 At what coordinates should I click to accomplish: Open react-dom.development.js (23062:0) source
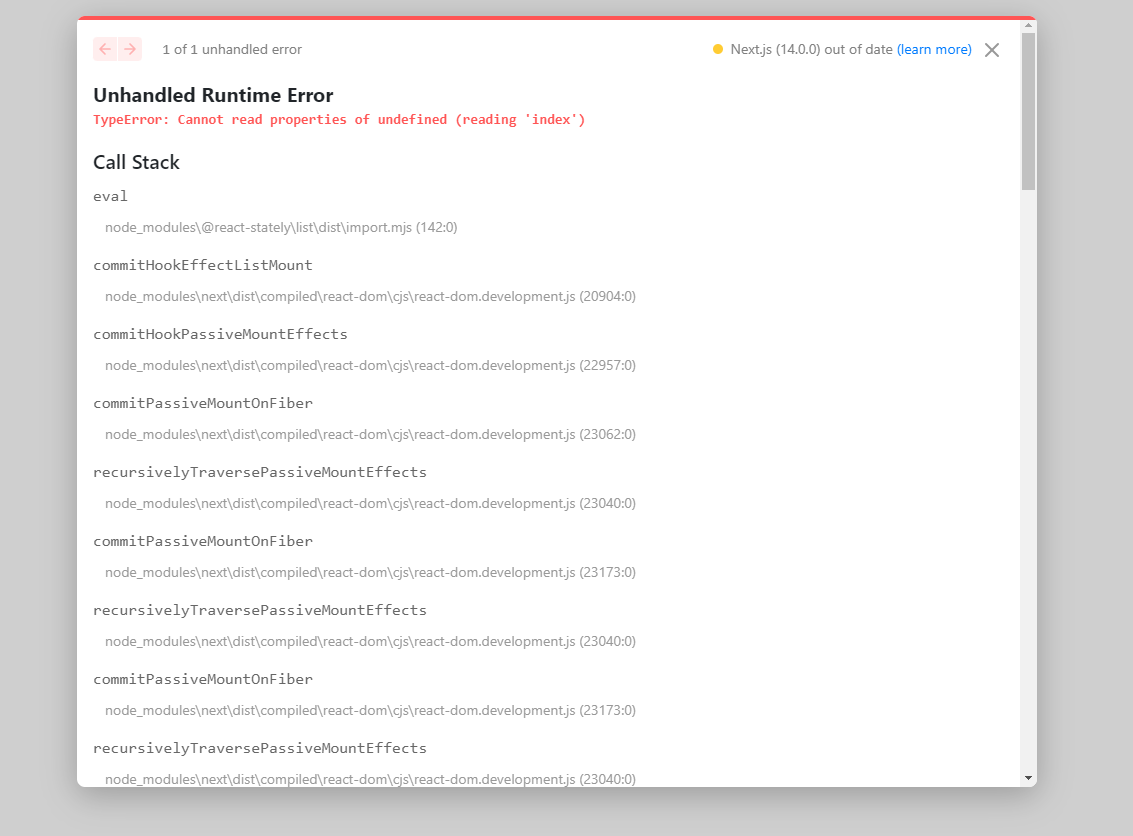(x=371, y=434)
